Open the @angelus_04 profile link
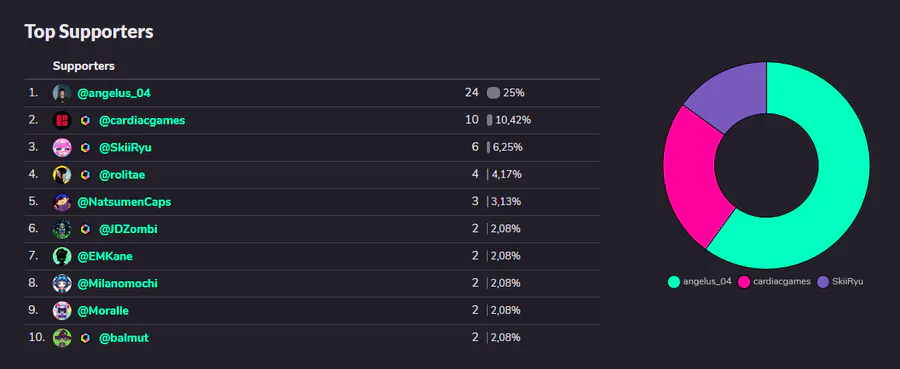The image size is (900, 369). (x=114, y=93)
